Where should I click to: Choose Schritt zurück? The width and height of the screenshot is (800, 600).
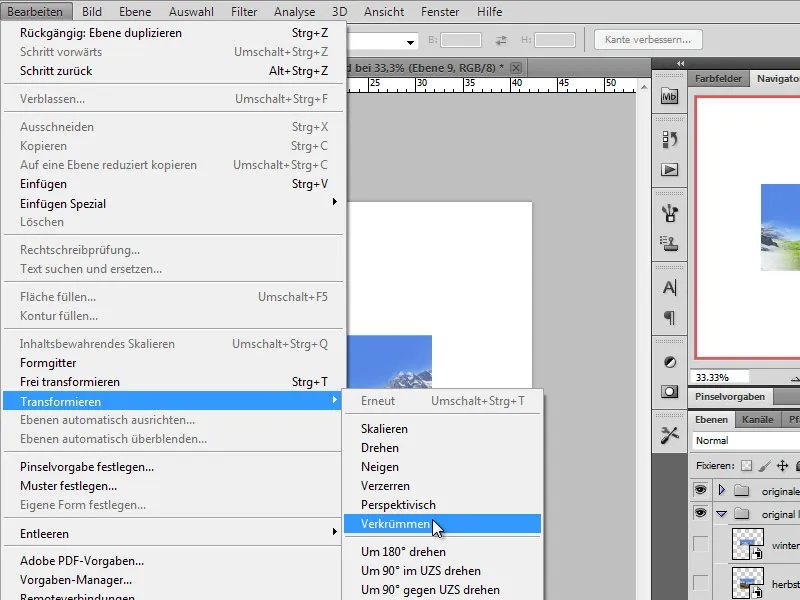pyautogui.click(x=174, y=71)
